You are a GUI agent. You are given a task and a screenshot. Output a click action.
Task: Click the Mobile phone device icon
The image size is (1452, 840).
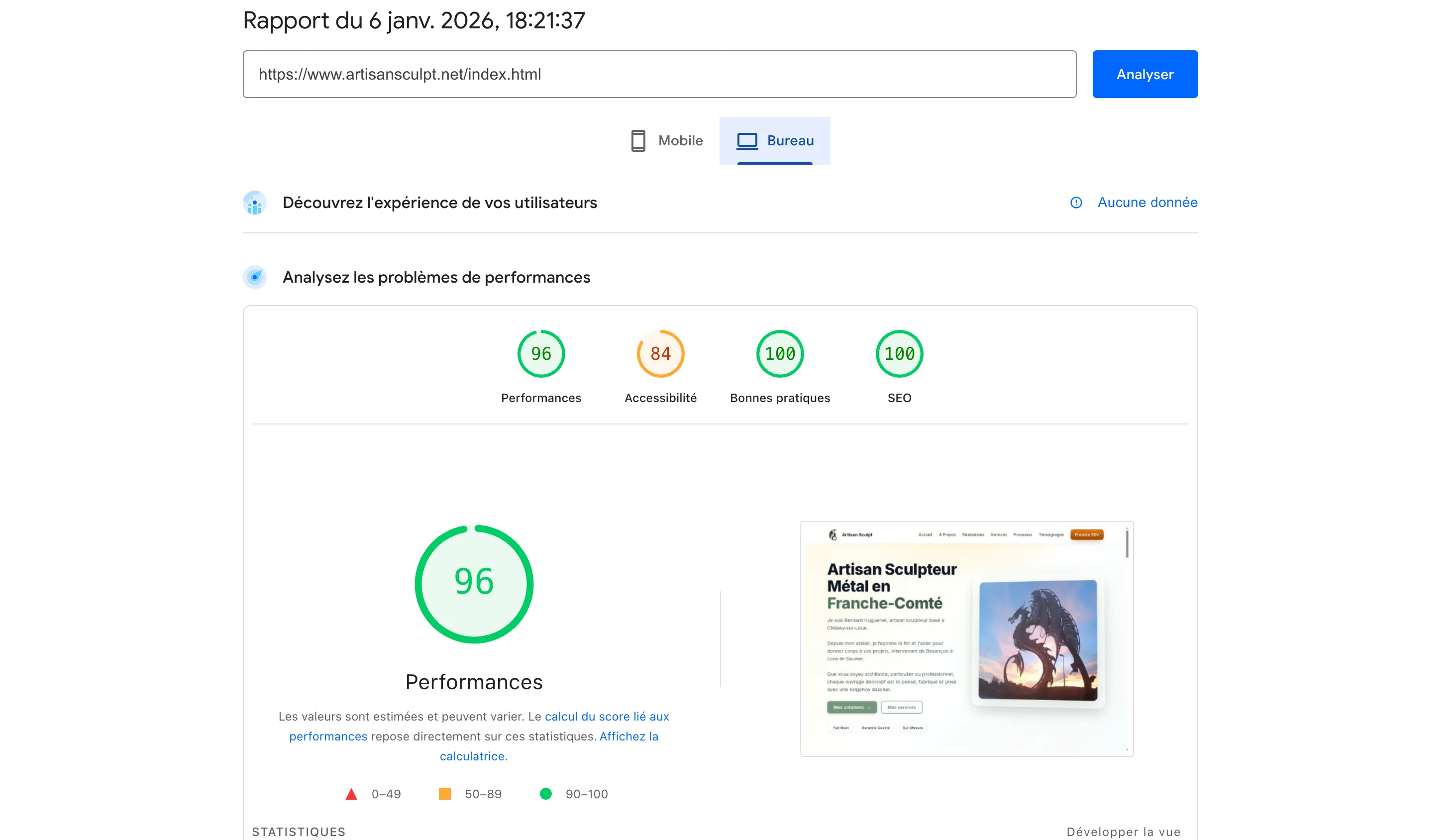638,140
